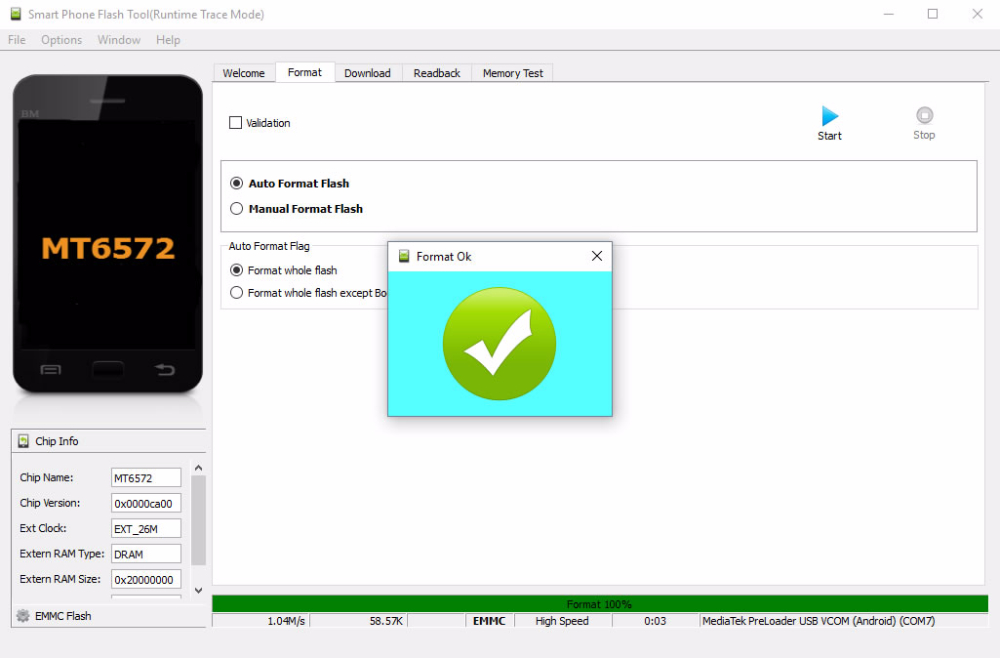Click the blue Start play icon
1000x658 pixels.
point(830,116)
